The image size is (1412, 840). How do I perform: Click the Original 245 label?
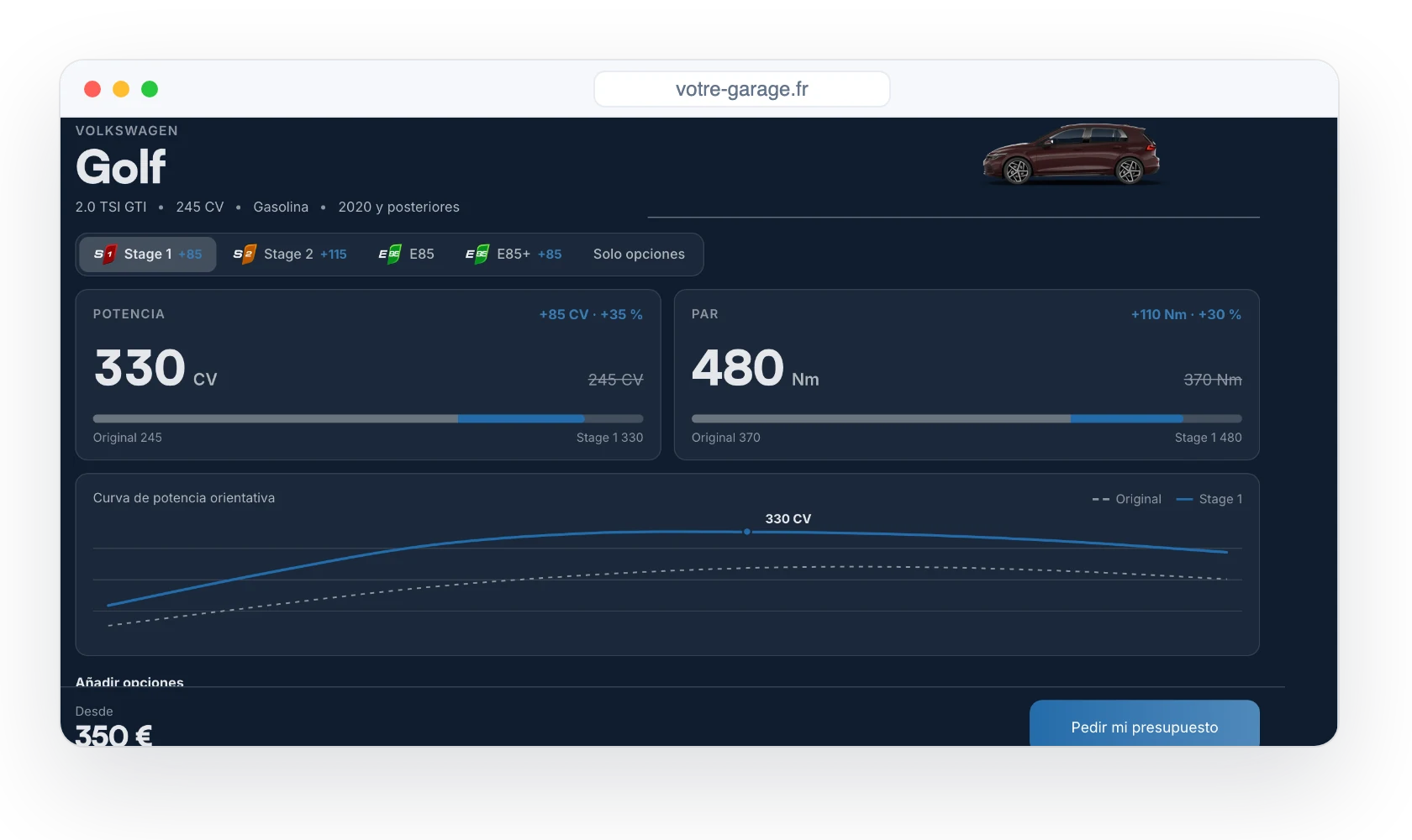click(128, 438)
